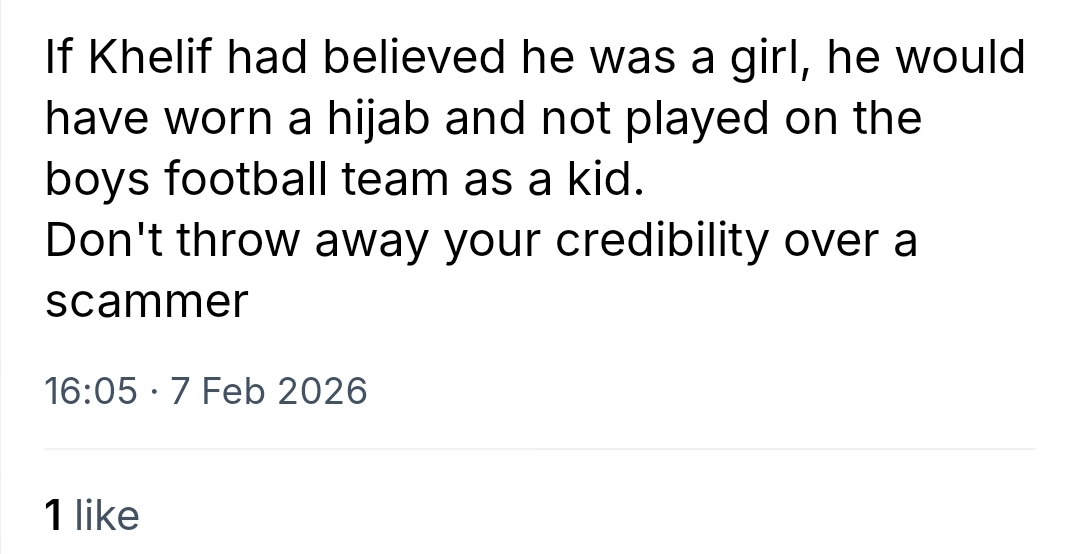
Task: Click the last word 'scammer' in the post
Action: pos(146,303)
